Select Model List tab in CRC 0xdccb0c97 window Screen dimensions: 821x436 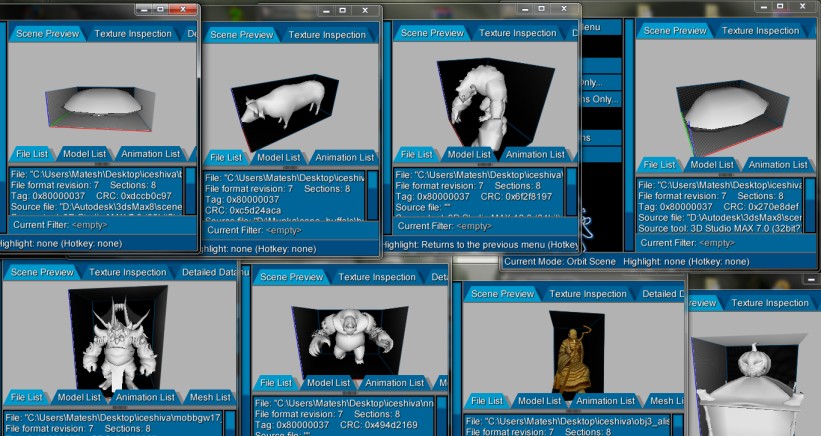(x=84, y=154)
